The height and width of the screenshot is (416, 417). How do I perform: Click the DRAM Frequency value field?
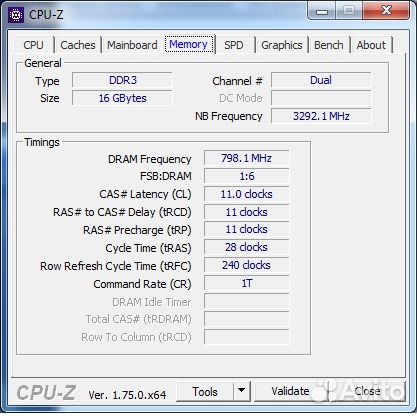[247, 158]
